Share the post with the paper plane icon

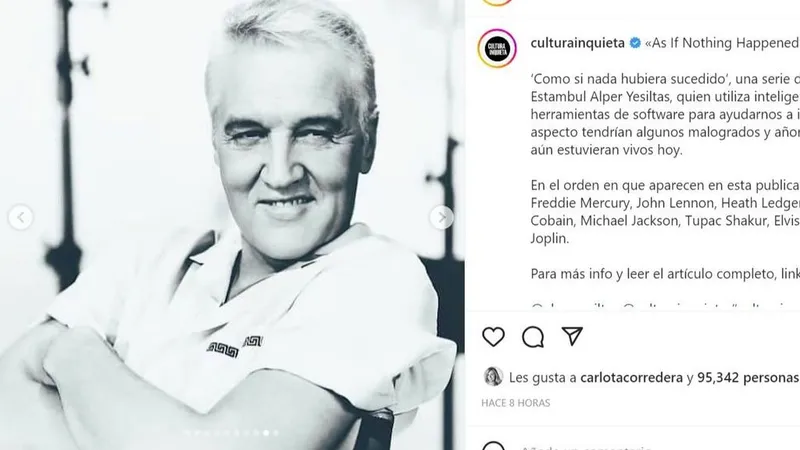pyautogui.click(x=572, y=336)
